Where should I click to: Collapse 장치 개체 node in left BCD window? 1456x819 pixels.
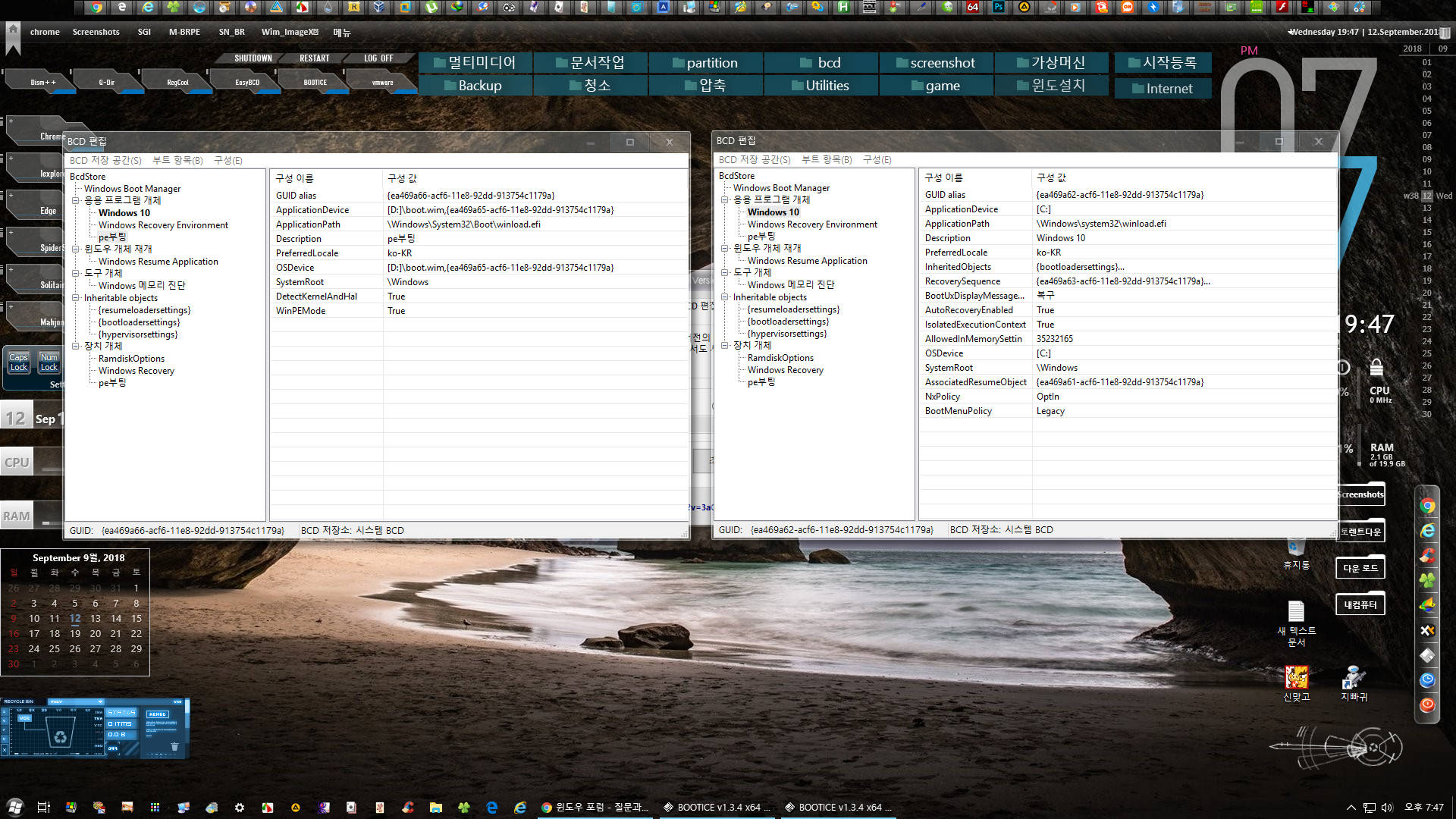pos(76,347)
